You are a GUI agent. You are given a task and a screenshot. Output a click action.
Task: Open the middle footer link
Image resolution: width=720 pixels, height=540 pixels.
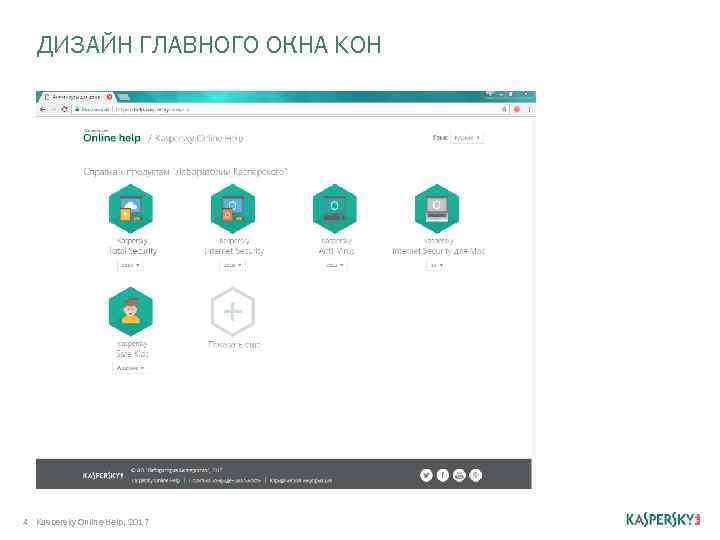(x=225, y=480)
